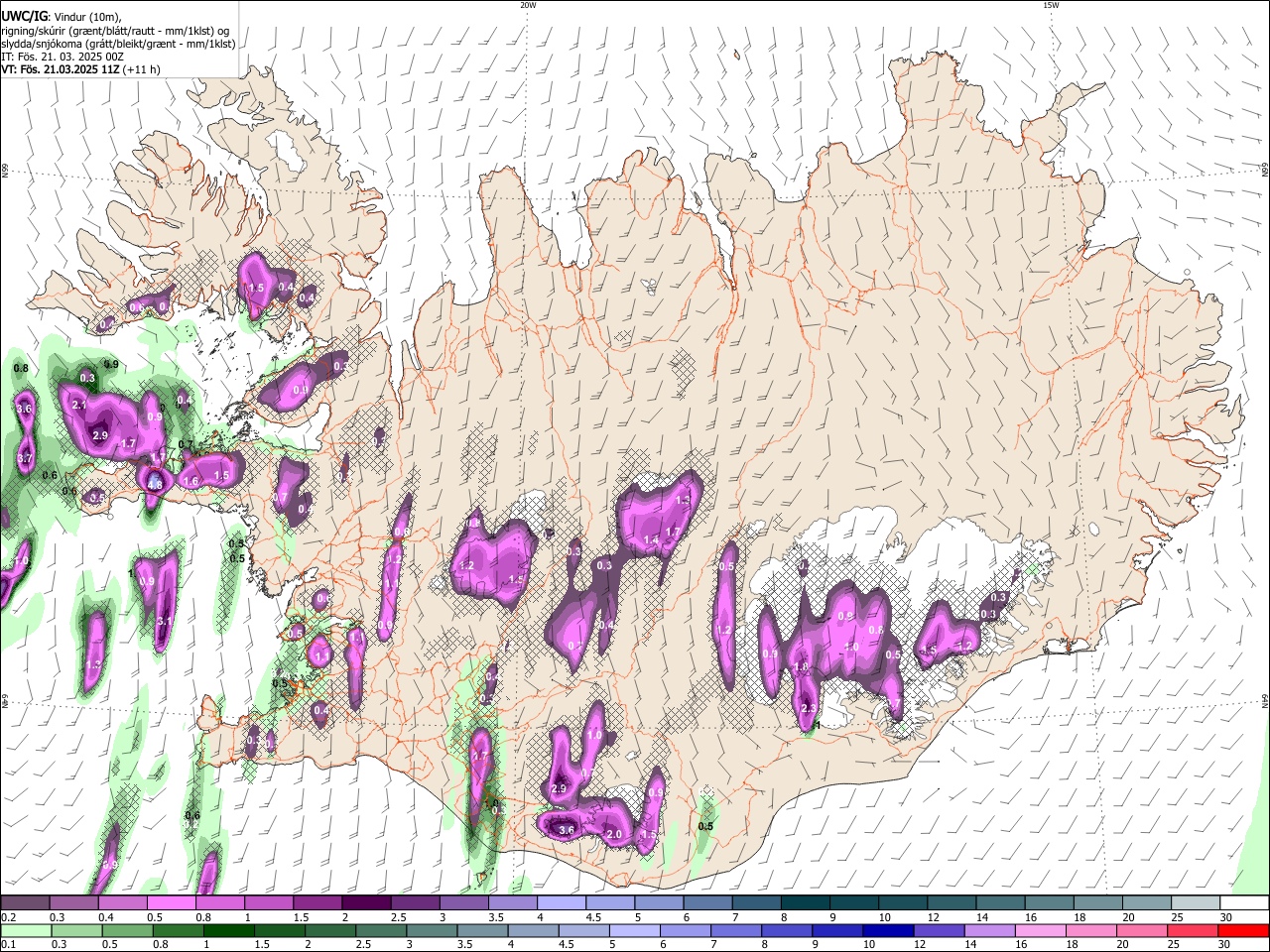Pick the darkest purple 2 snow legend swatch

tap(366, 902)
